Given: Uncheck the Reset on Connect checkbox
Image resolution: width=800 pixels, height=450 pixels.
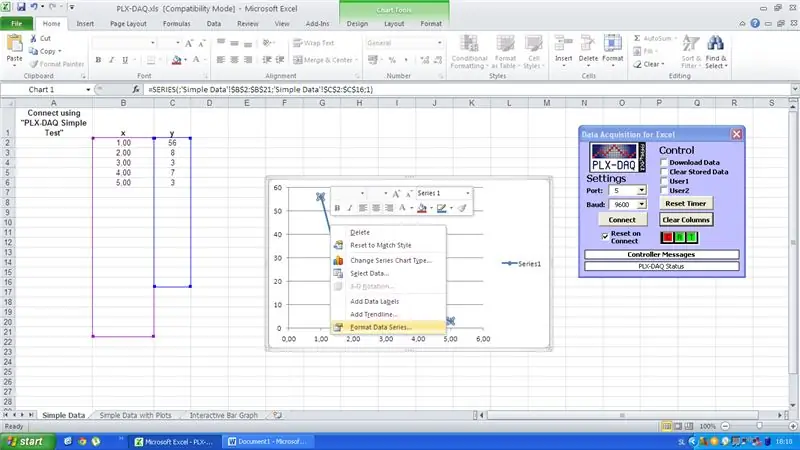Looking at the screenshot, I should (605, 236).
